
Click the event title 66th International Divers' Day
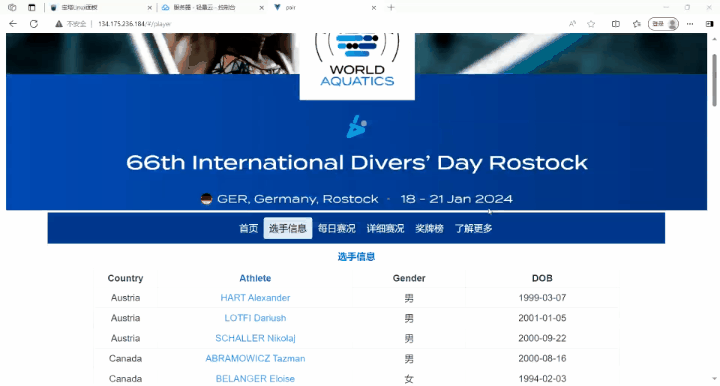click(x=357, y=163)
